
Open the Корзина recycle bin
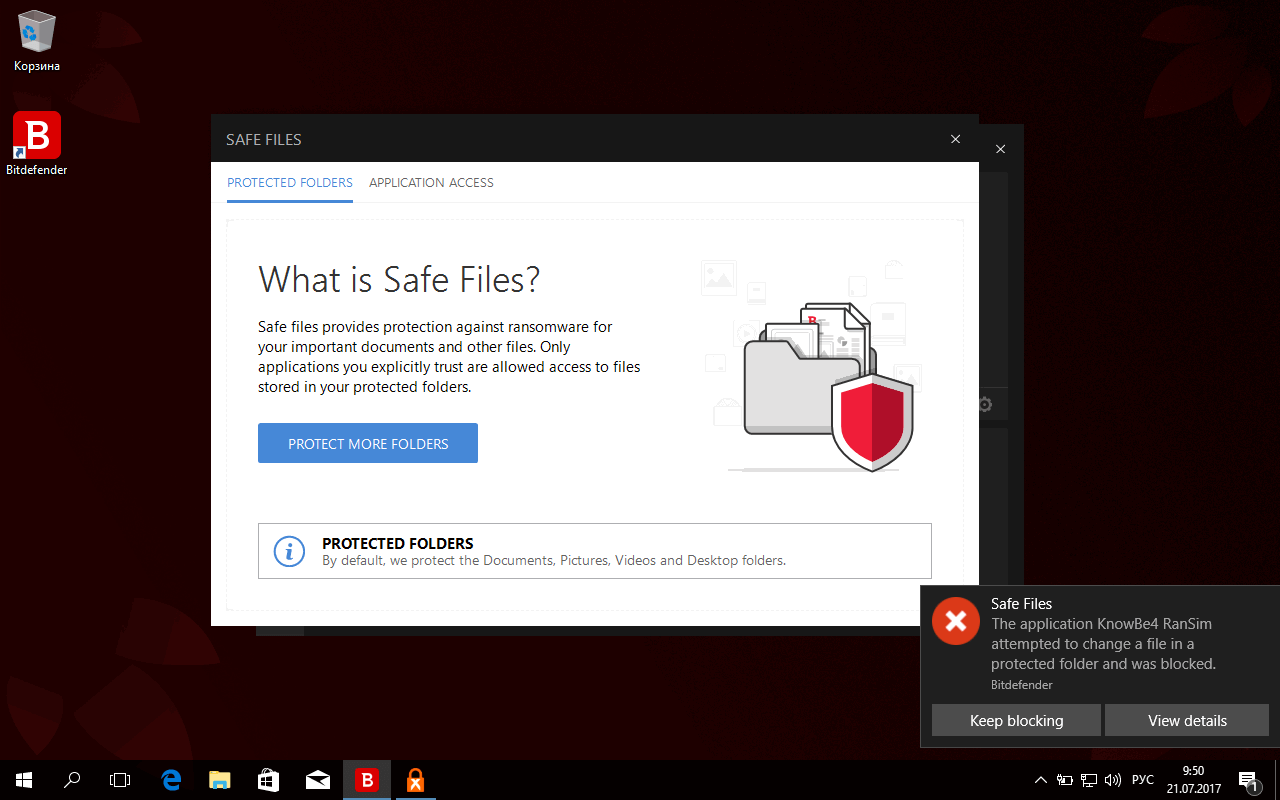pos(36,33)
